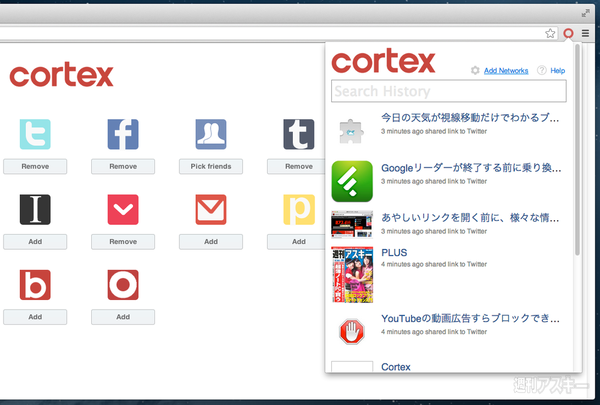Open the 今日の天気が視線移動 history link
The width and height of the screenshot is (600, 405).
(470, 118)
